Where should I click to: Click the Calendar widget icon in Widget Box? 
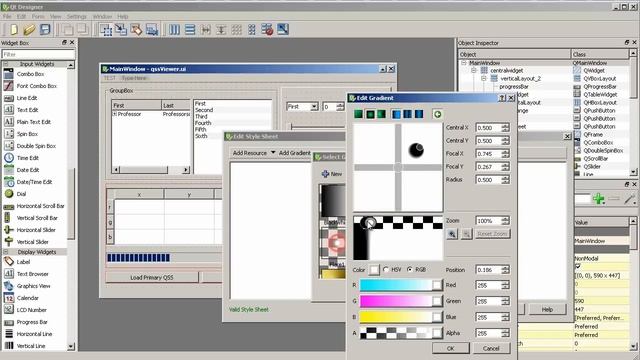tap(9, 298)
